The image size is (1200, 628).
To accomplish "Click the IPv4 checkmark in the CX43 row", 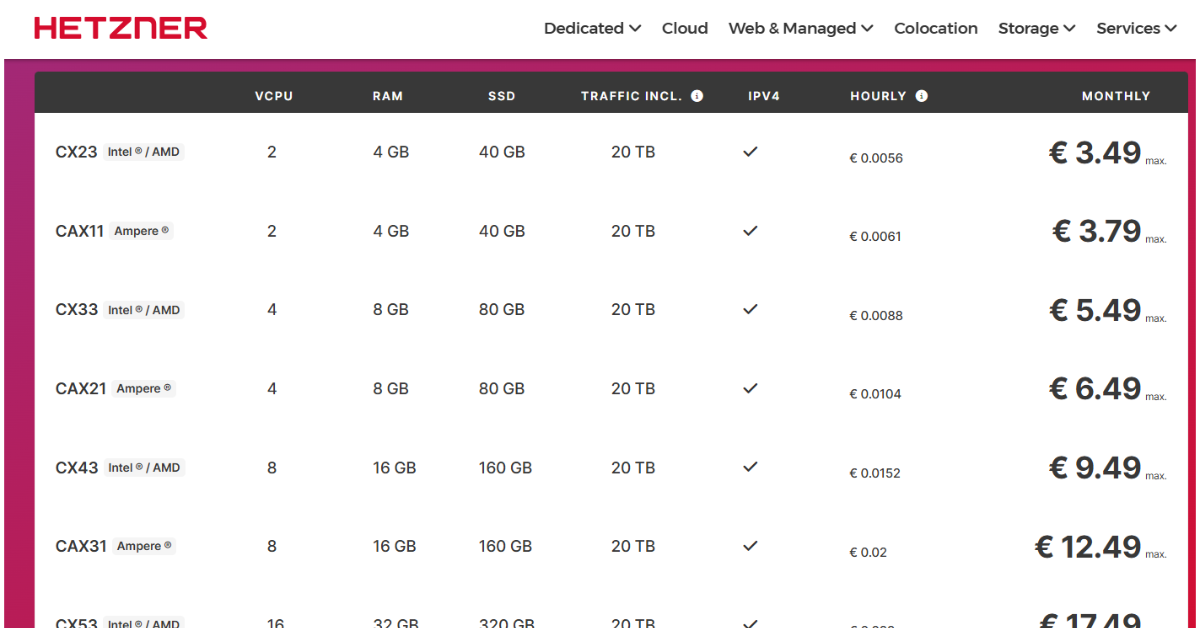I will click(750, 467).
